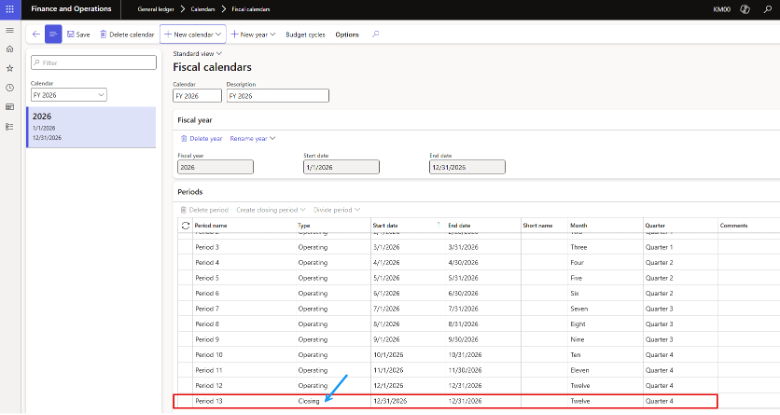Open the New calendar dropdown

coord(193,34)
